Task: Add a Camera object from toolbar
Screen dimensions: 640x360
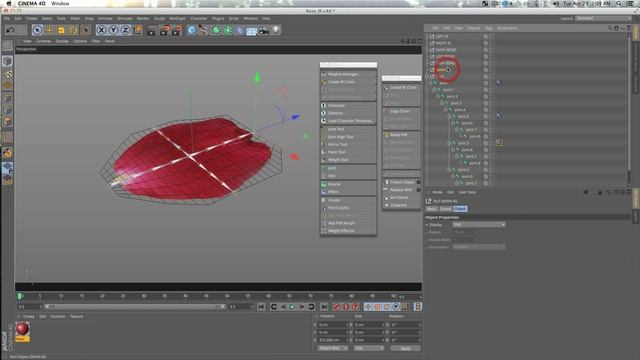Action: point(264,30)
